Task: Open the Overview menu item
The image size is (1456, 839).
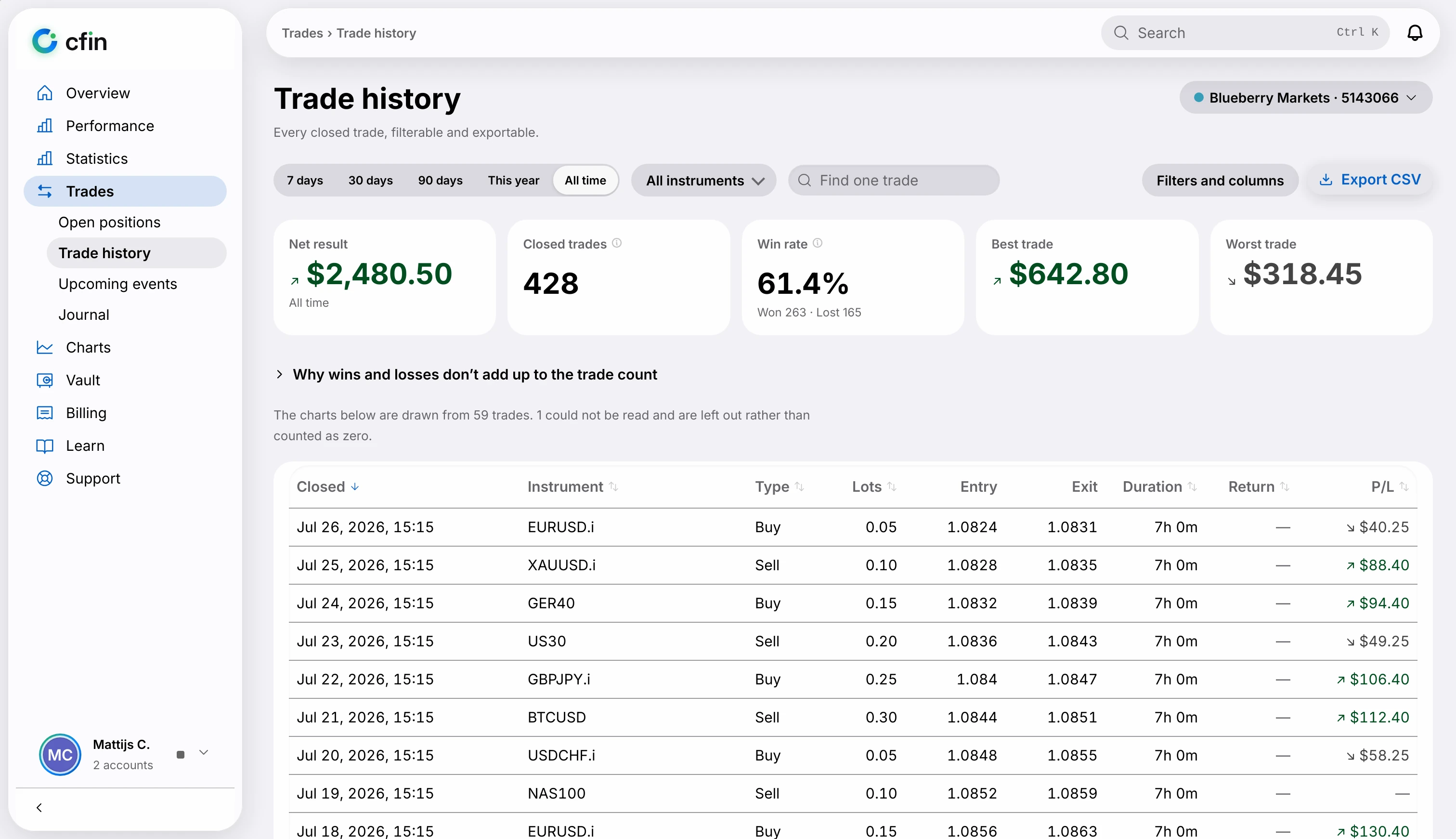Action: (x=125, y=93)
